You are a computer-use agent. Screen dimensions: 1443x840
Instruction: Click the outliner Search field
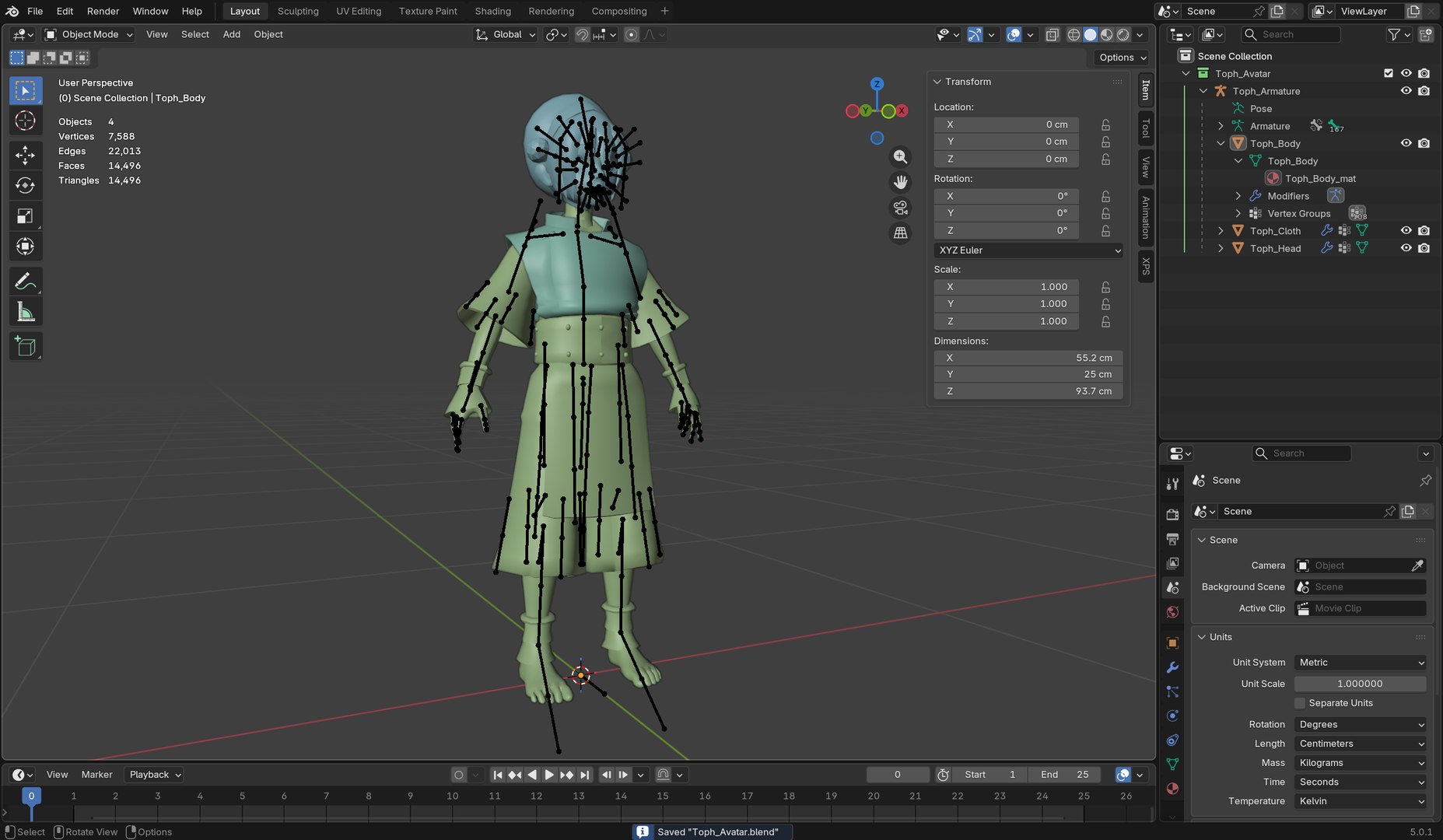1291,34
